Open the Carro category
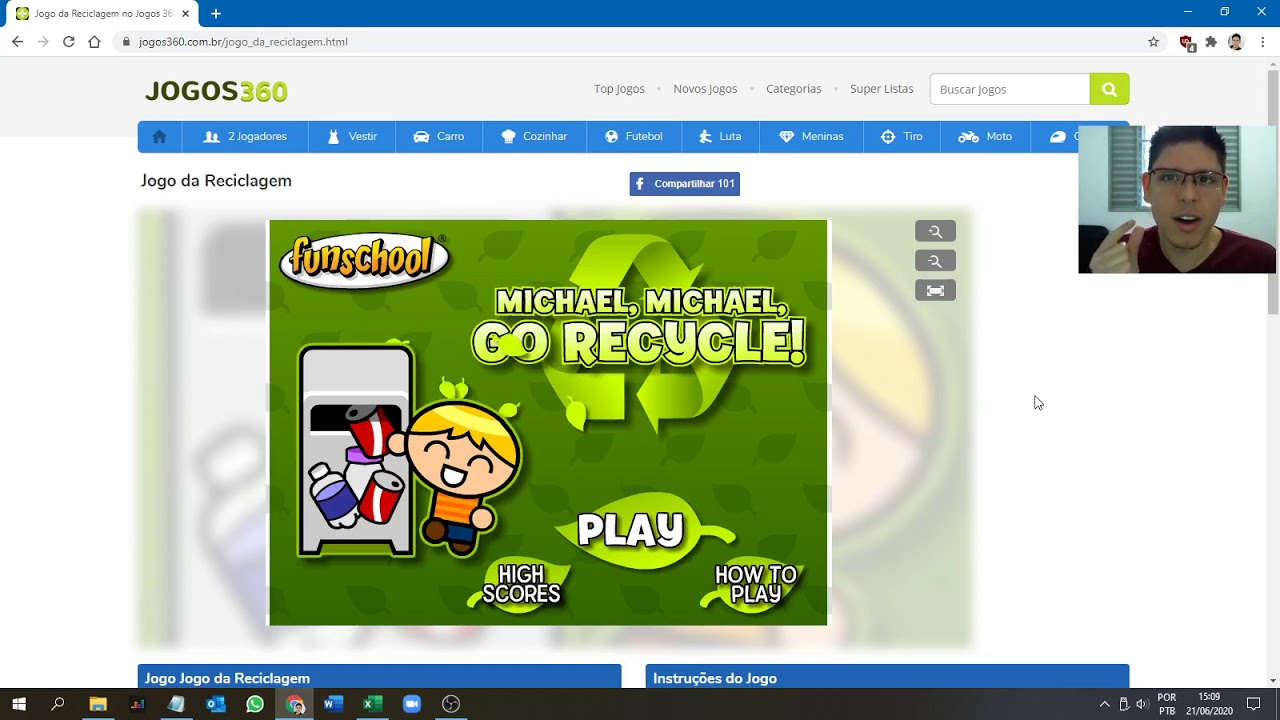Screen dimensions: 1280x720 click(x=439, y=137)
